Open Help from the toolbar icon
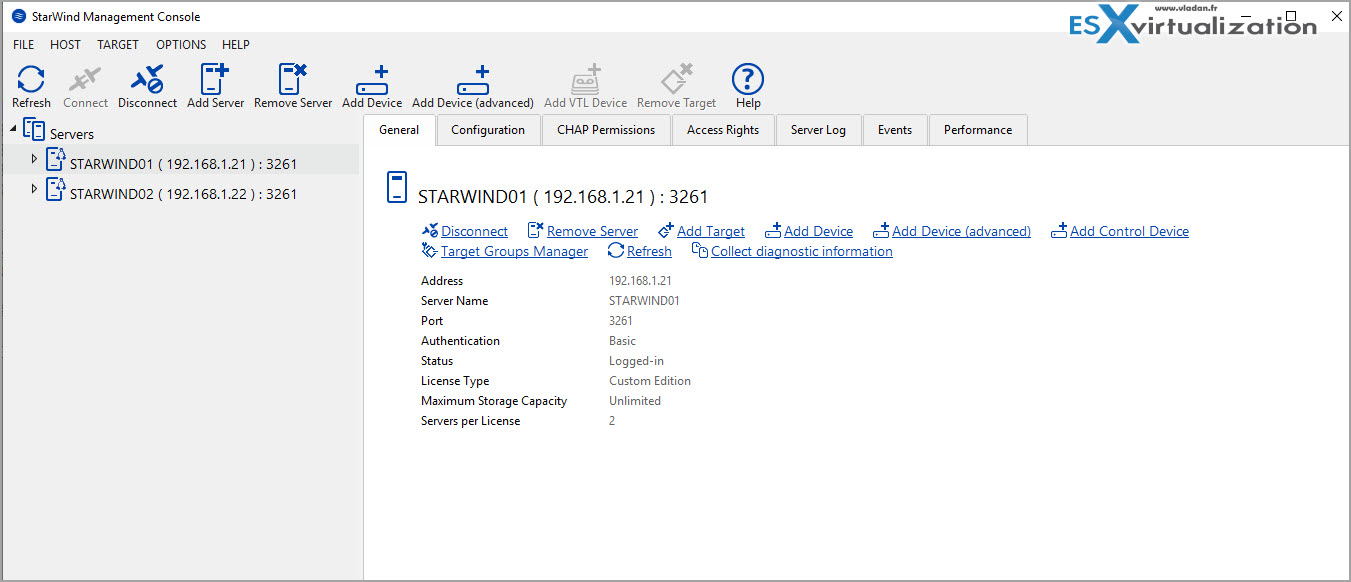This screenshot has height=582, width=1351. coord(748,80)
